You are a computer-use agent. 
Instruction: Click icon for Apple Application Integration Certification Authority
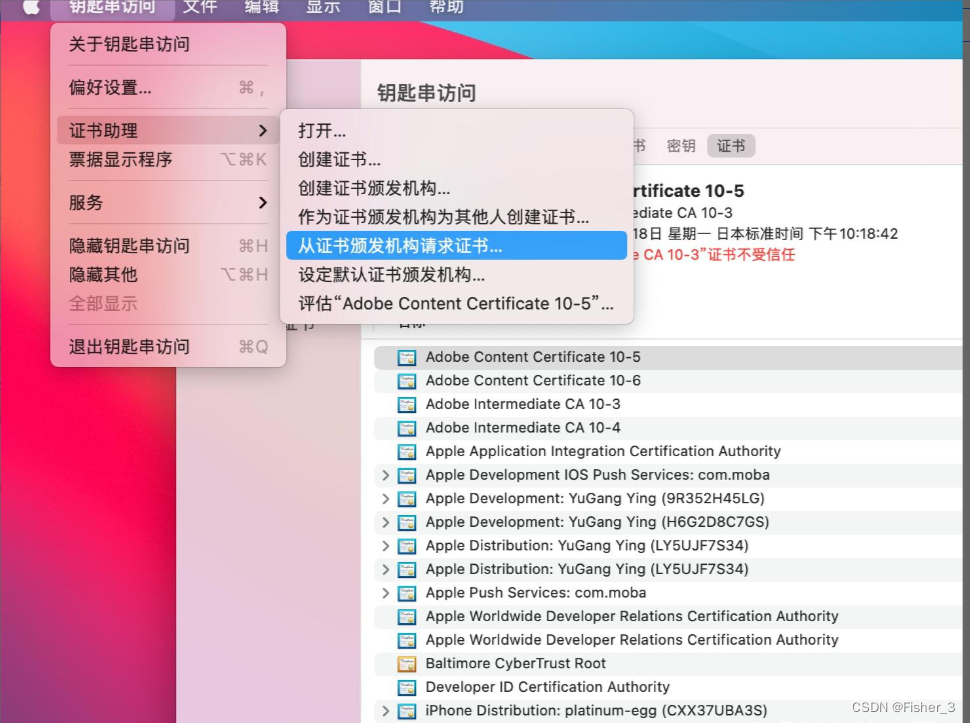pyautogui.click(x=406, y=451)
